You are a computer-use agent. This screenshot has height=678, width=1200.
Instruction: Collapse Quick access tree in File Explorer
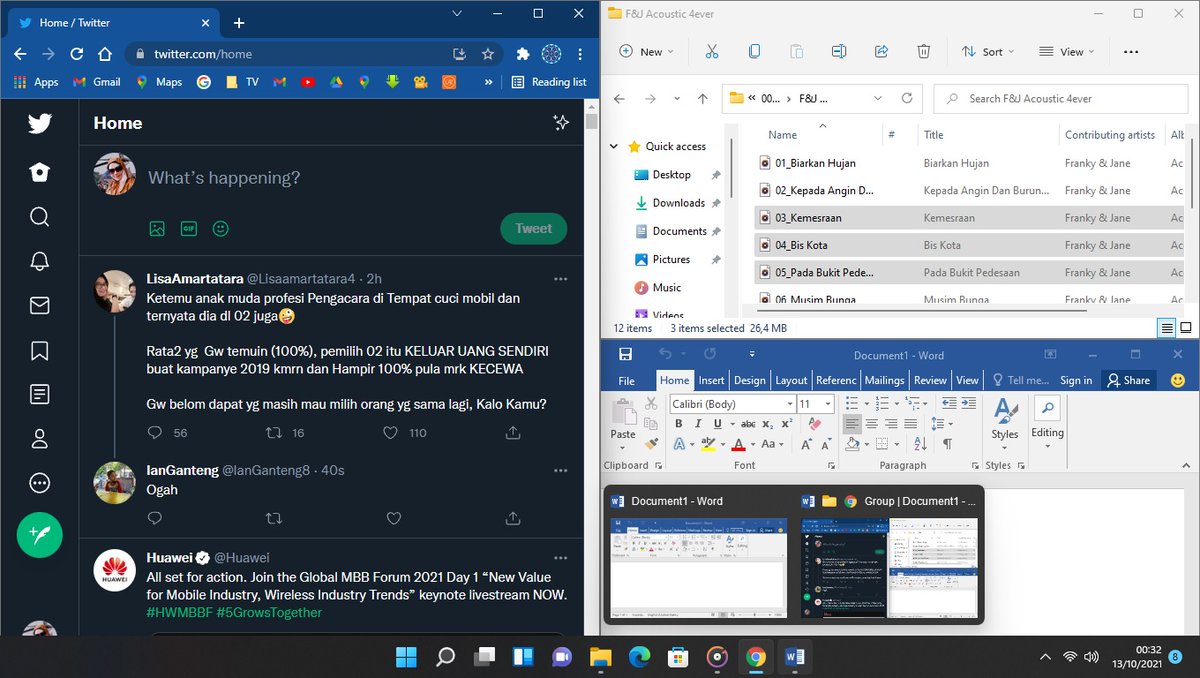tap(614, 146)
